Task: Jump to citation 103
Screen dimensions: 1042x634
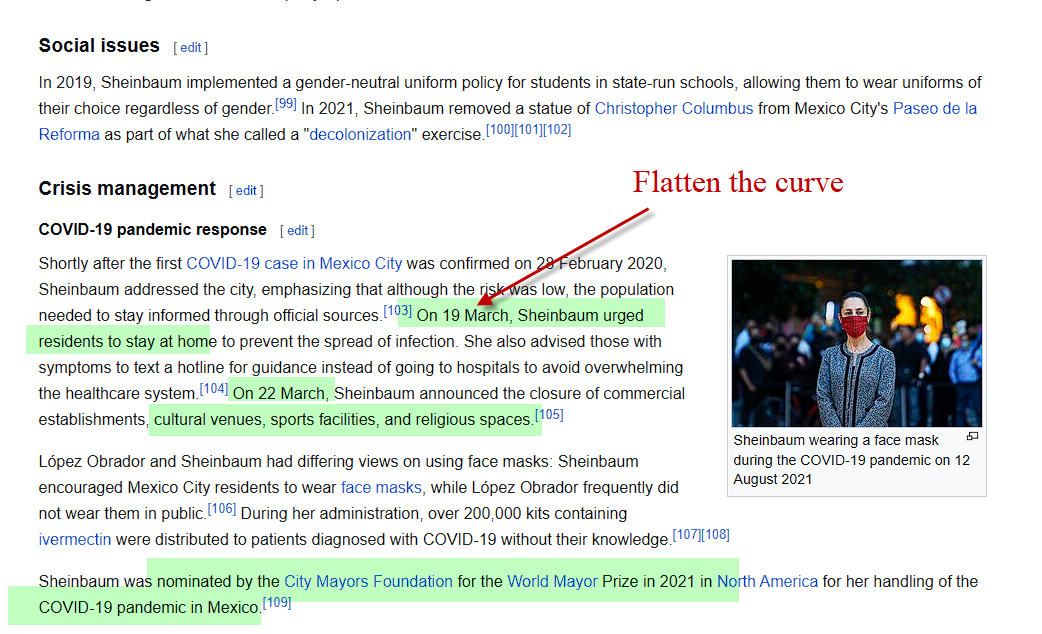Action: coord(397,311)
